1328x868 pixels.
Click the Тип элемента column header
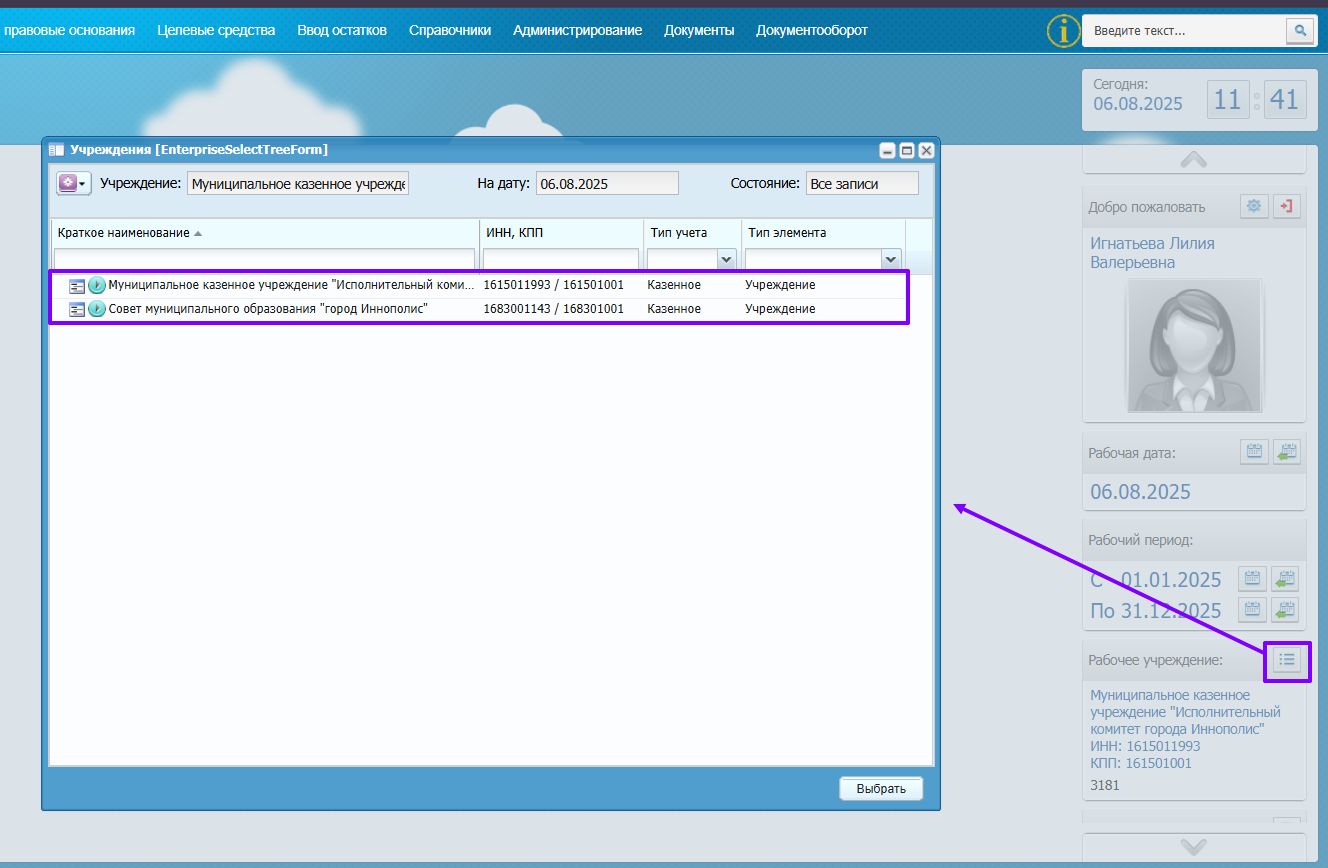tap(824, 233)
